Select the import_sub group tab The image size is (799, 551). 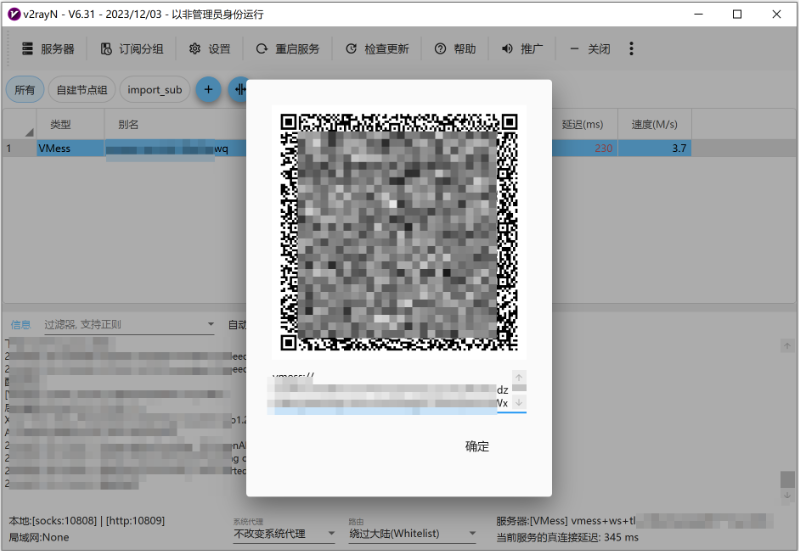tap(154, 90)
